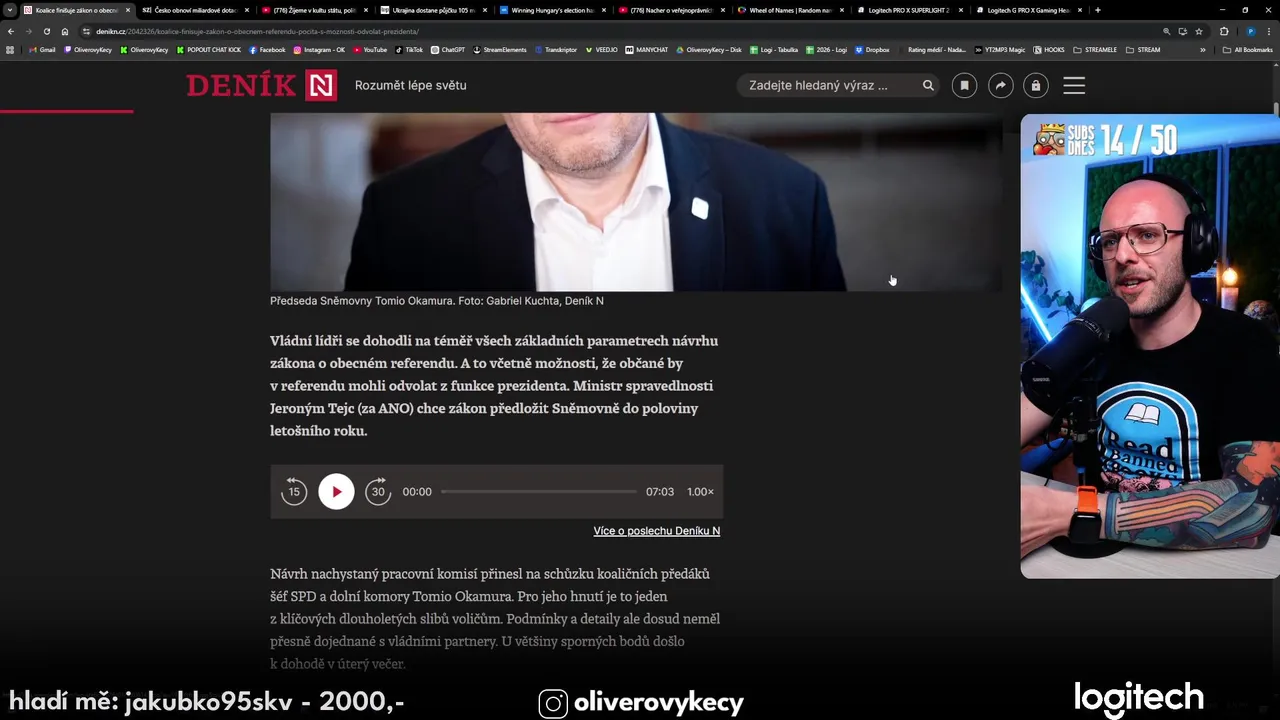The image size is (1280, 720).
Task: Expand the STREAM bookmarks folder
Action: pos(1143,49)
